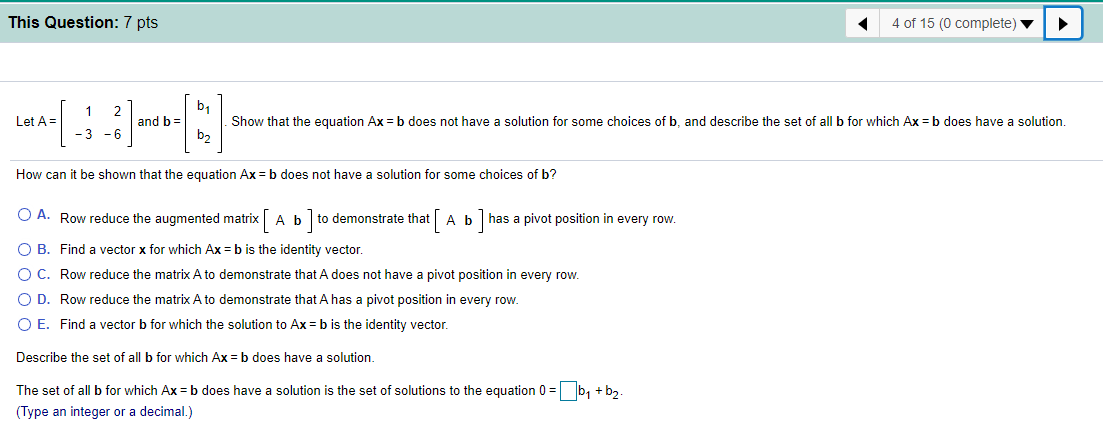Screen dimensions: 1103x435
Task: Click the first bracketed [A b] in option A
Action: point(289,219)
